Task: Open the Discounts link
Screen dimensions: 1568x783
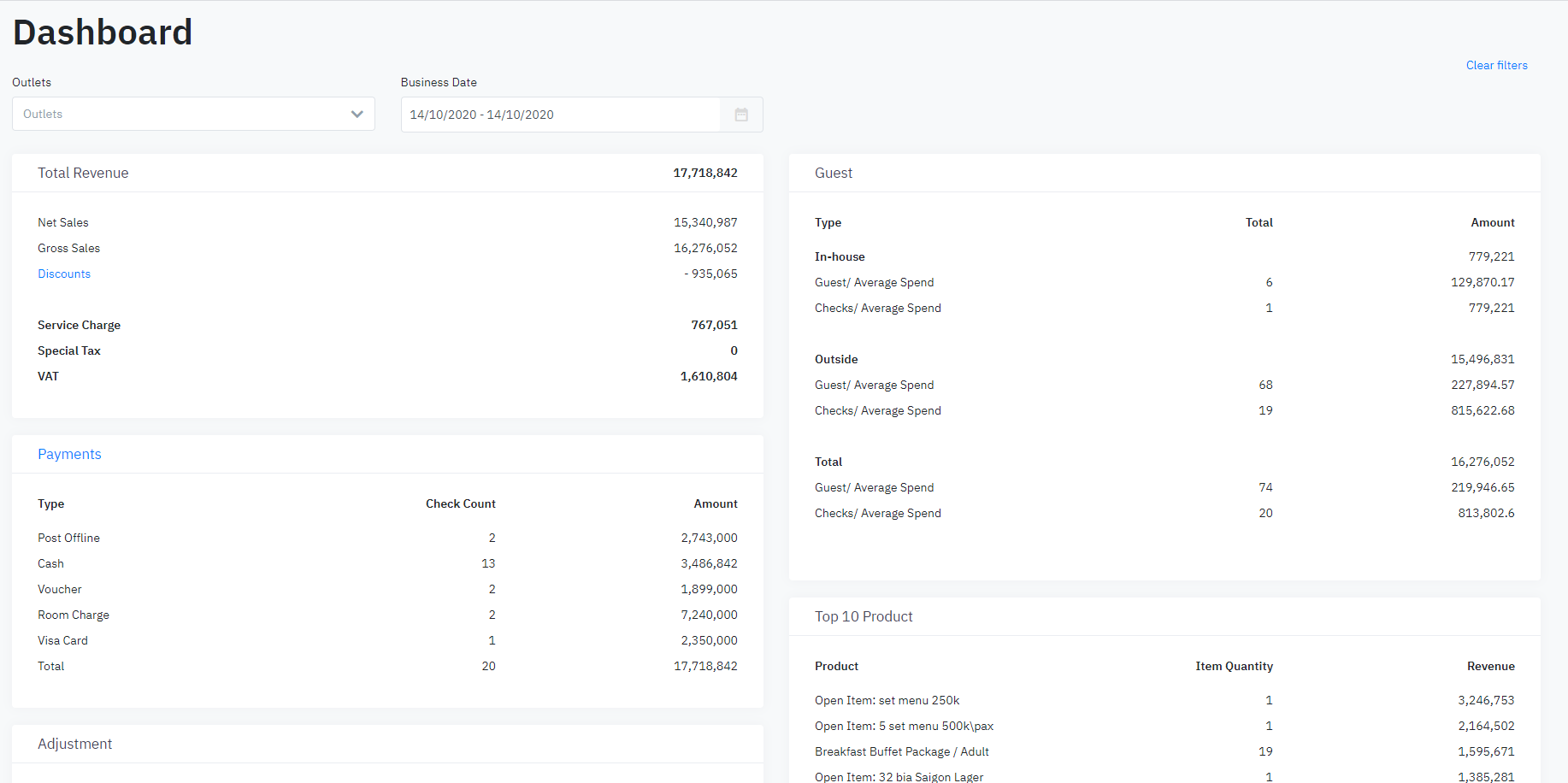Action: click(x=64, y=274)
